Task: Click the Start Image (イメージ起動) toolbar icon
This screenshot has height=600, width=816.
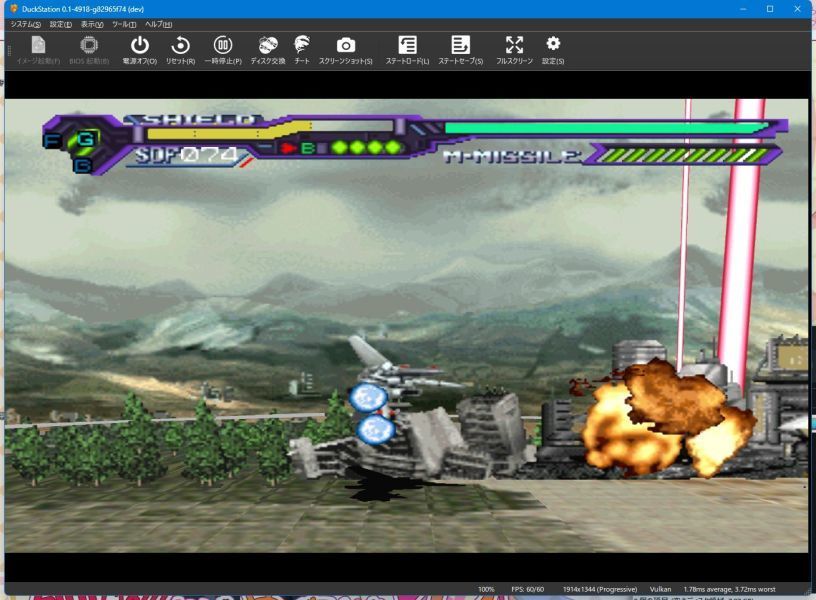Action: tap(38, 50)
